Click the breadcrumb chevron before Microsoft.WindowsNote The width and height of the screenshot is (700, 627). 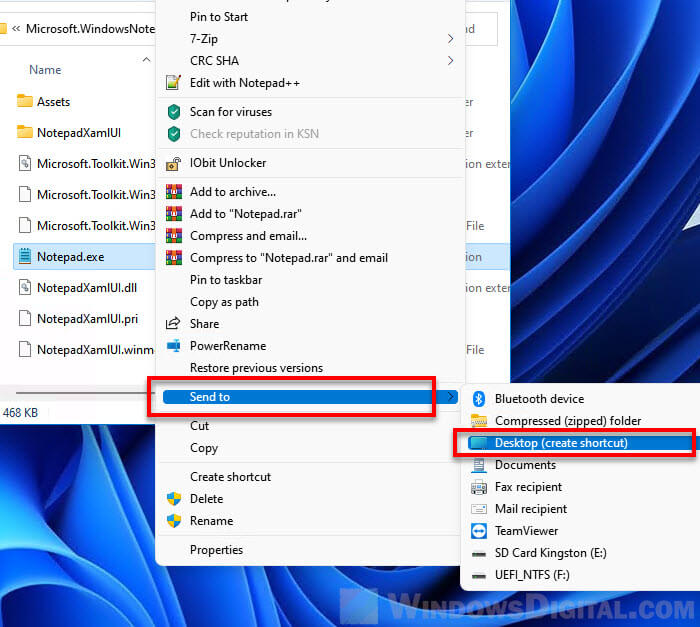16,29
